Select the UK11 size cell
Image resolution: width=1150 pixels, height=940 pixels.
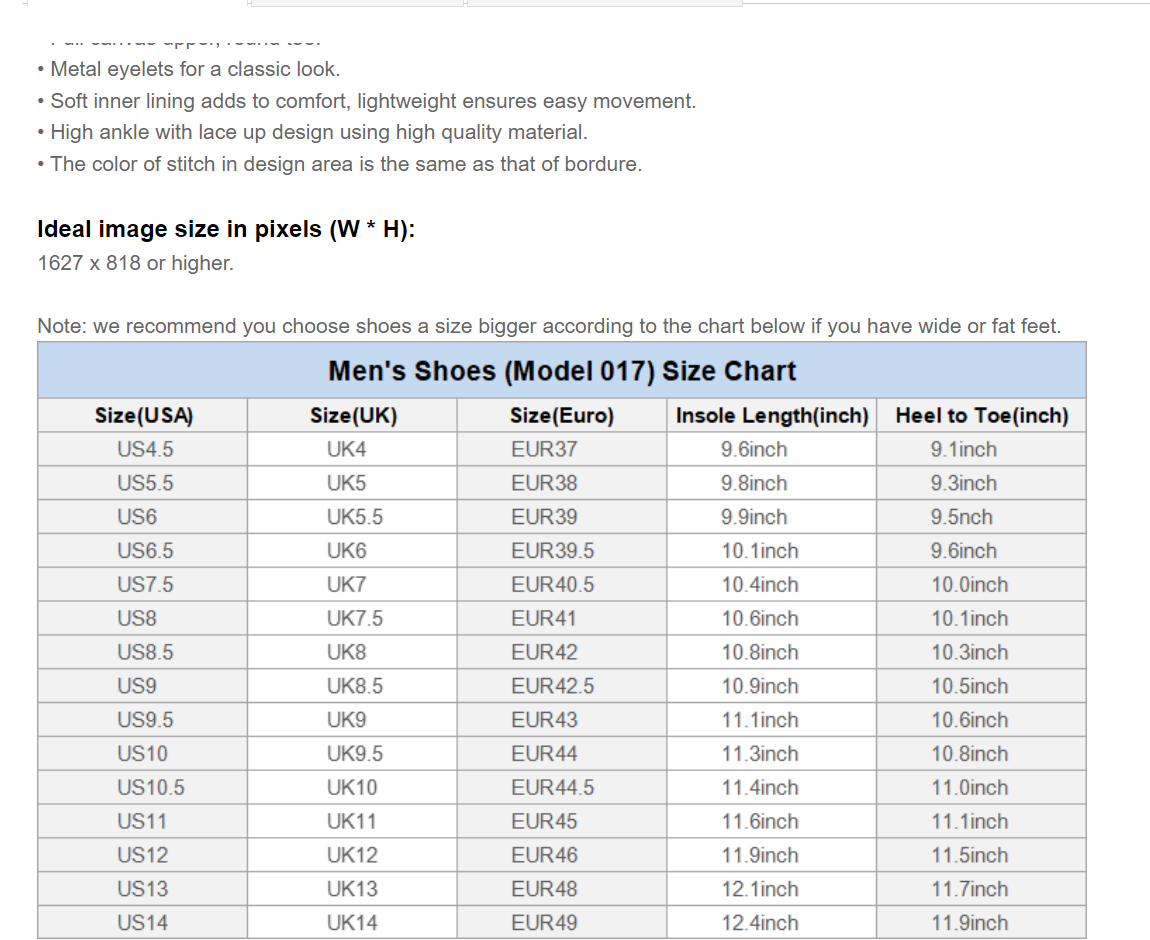[x=352, y=821]
